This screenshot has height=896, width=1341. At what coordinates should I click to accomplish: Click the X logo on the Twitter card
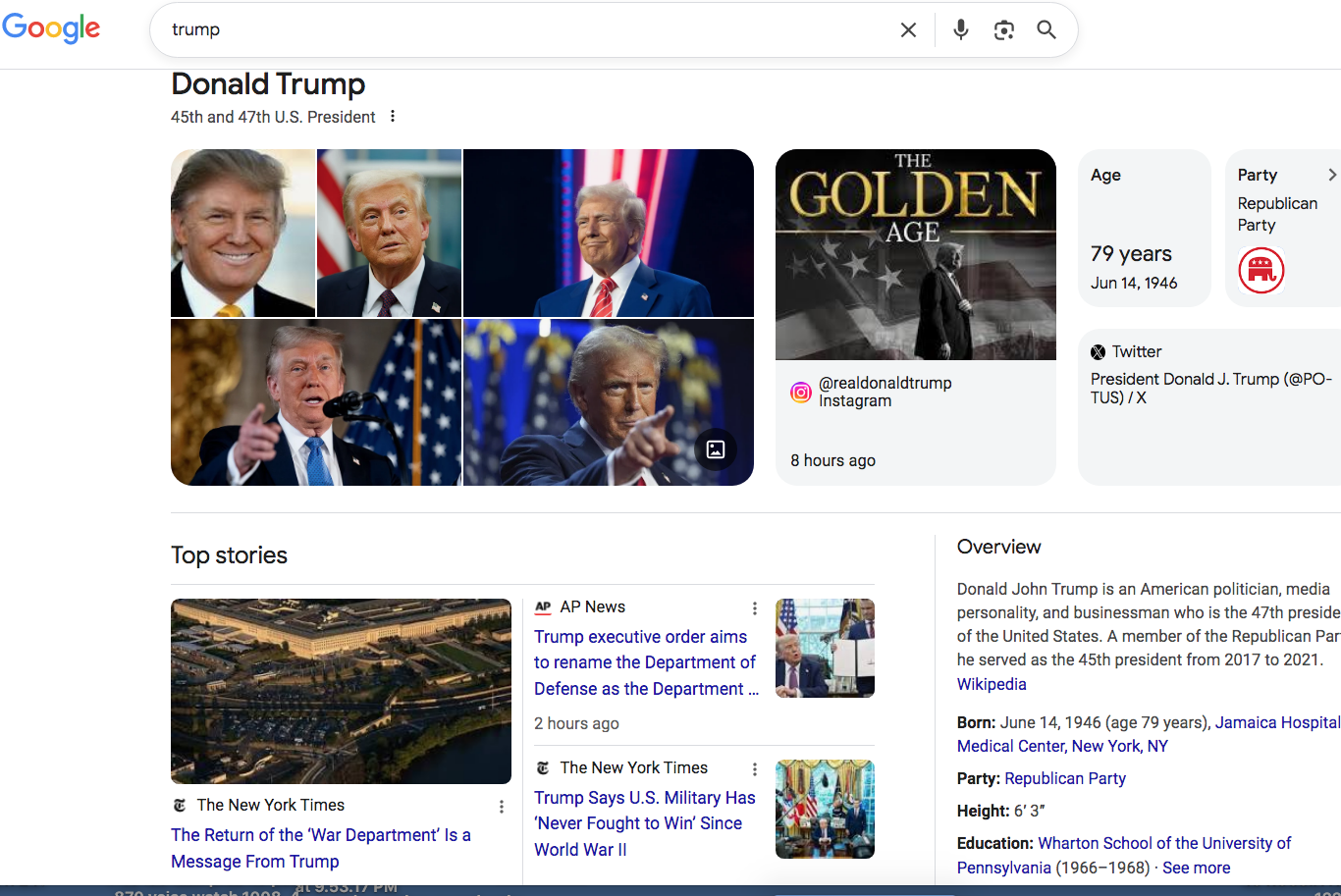point(1099,351)
